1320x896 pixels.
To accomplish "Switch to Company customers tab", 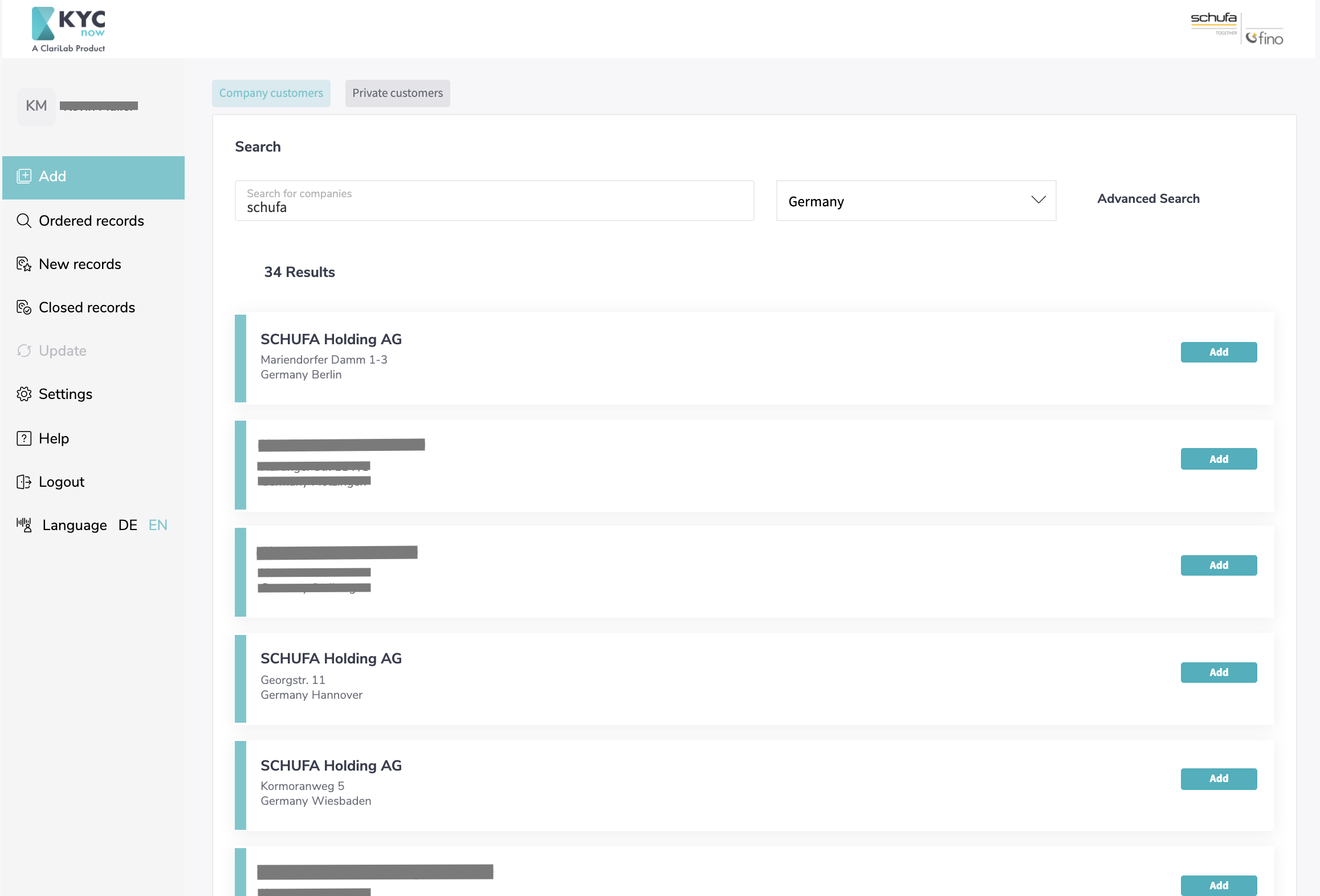I will click(x=271, y=93).
